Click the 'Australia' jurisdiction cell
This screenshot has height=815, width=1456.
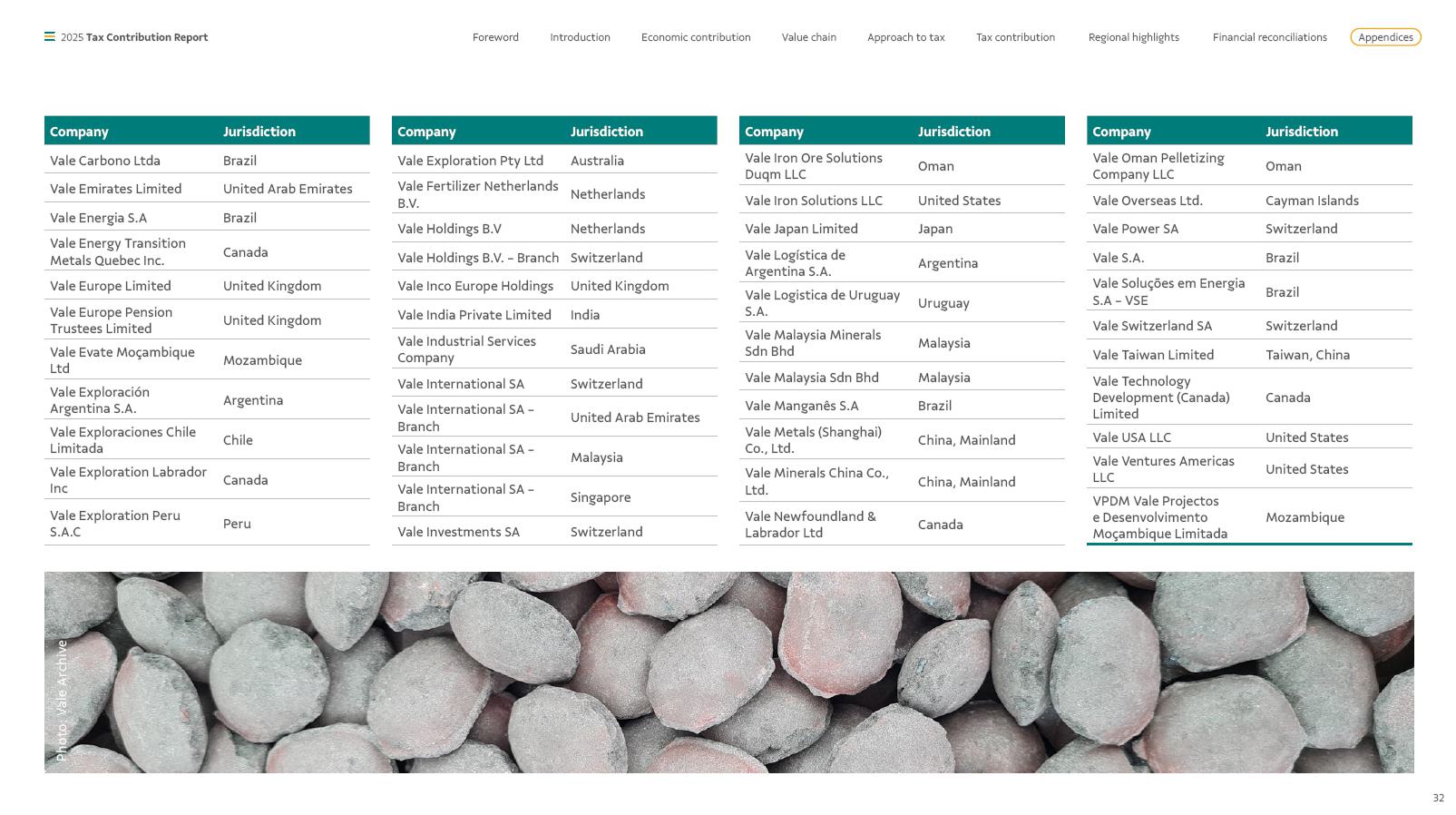(x=597, y=161)
